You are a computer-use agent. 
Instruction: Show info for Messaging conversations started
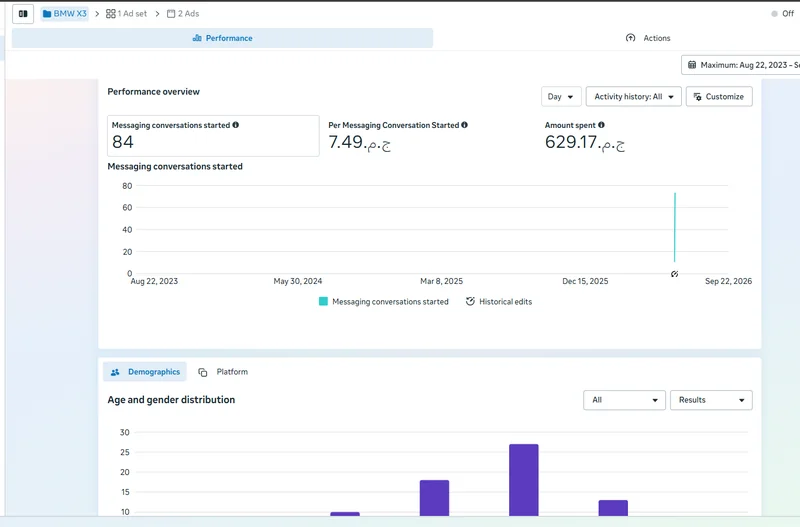236,125
